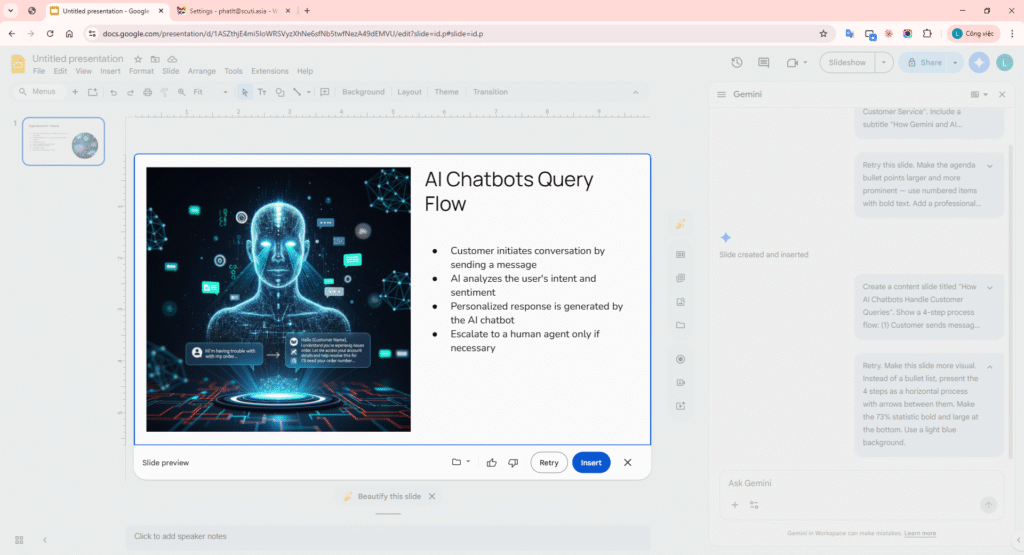This screenshot has width=1024, height=555.
Task: Click the undo arrow in the toolbar
Action: pos(114,92)
